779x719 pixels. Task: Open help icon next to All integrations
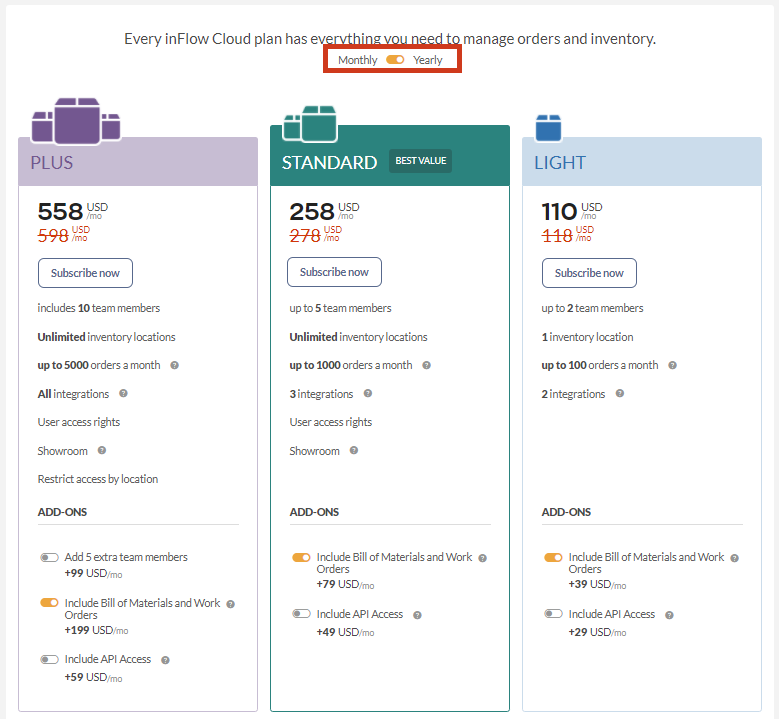pyautogui.click(x=123, y=394)
